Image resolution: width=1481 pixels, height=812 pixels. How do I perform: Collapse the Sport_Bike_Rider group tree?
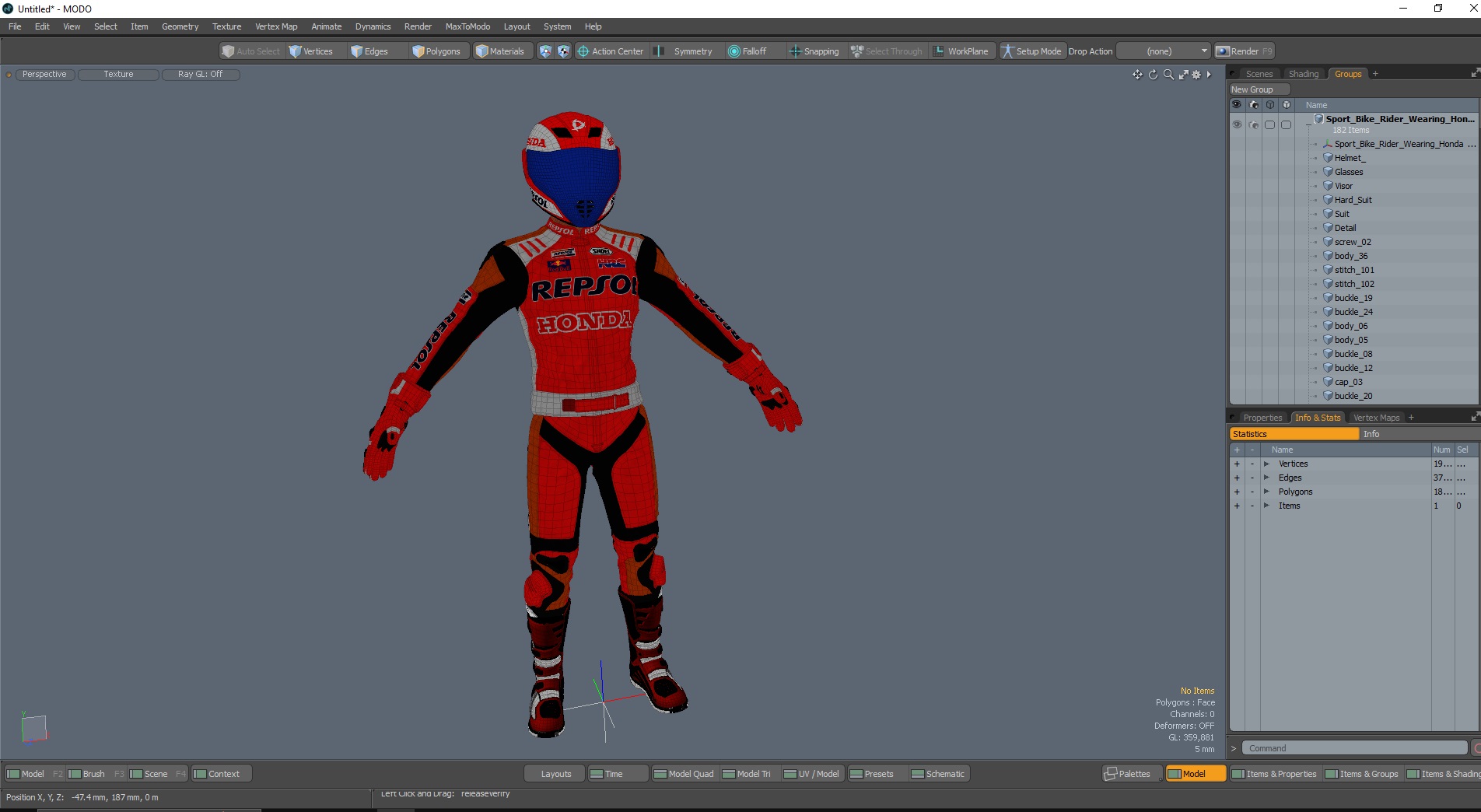click(x=1308, y=124)
